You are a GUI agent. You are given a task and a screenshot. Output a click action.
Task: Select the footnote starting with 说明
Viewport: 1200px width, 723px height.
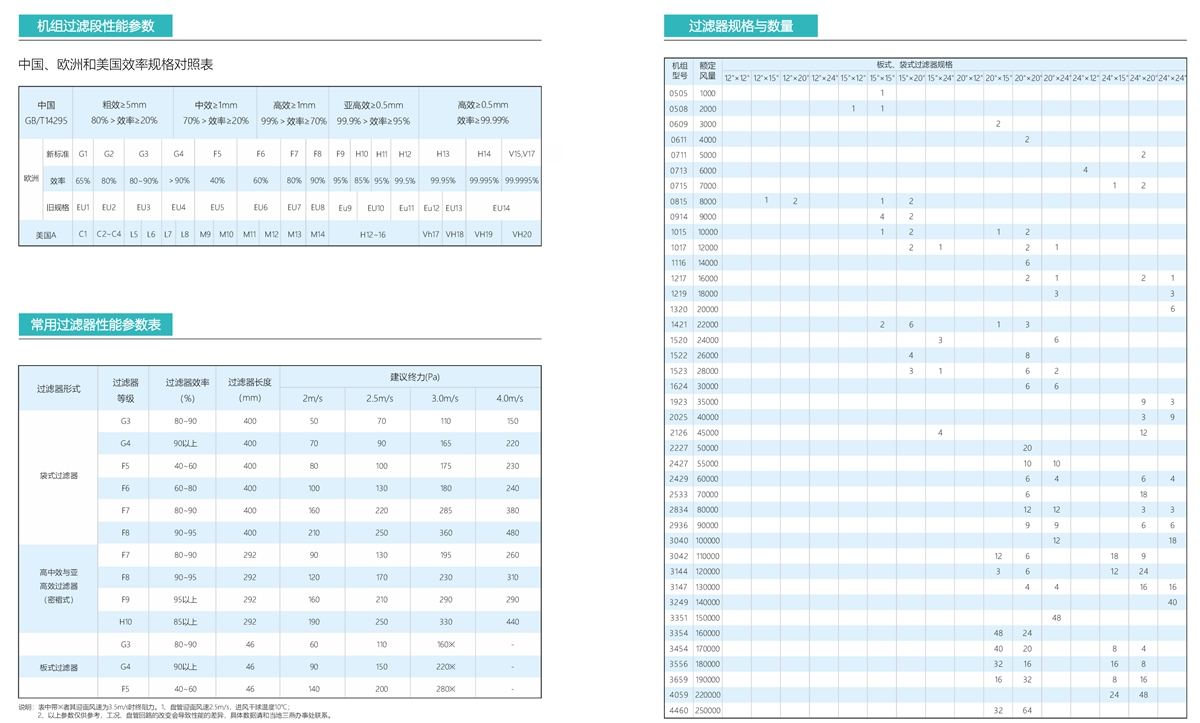[x=175, y=711]
